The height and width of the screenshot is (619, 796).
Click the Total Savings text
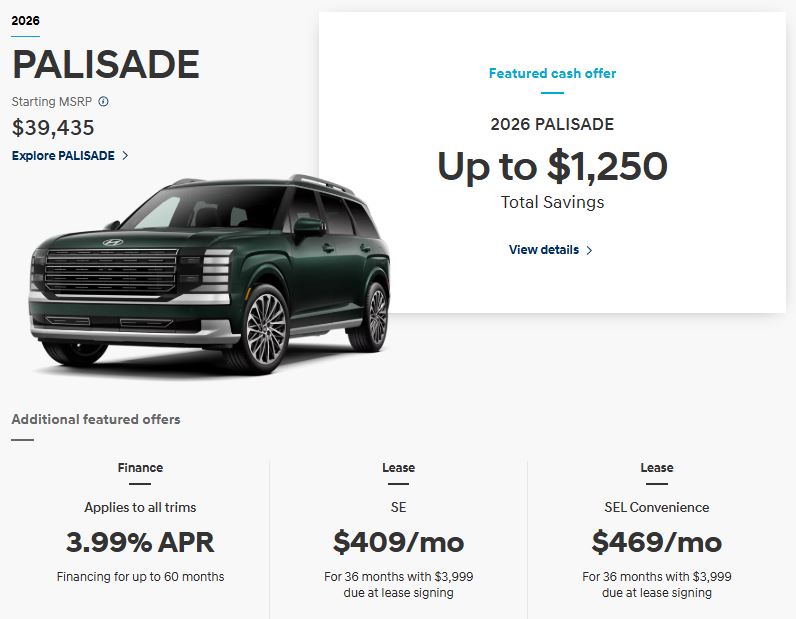[x=552, y=202]
